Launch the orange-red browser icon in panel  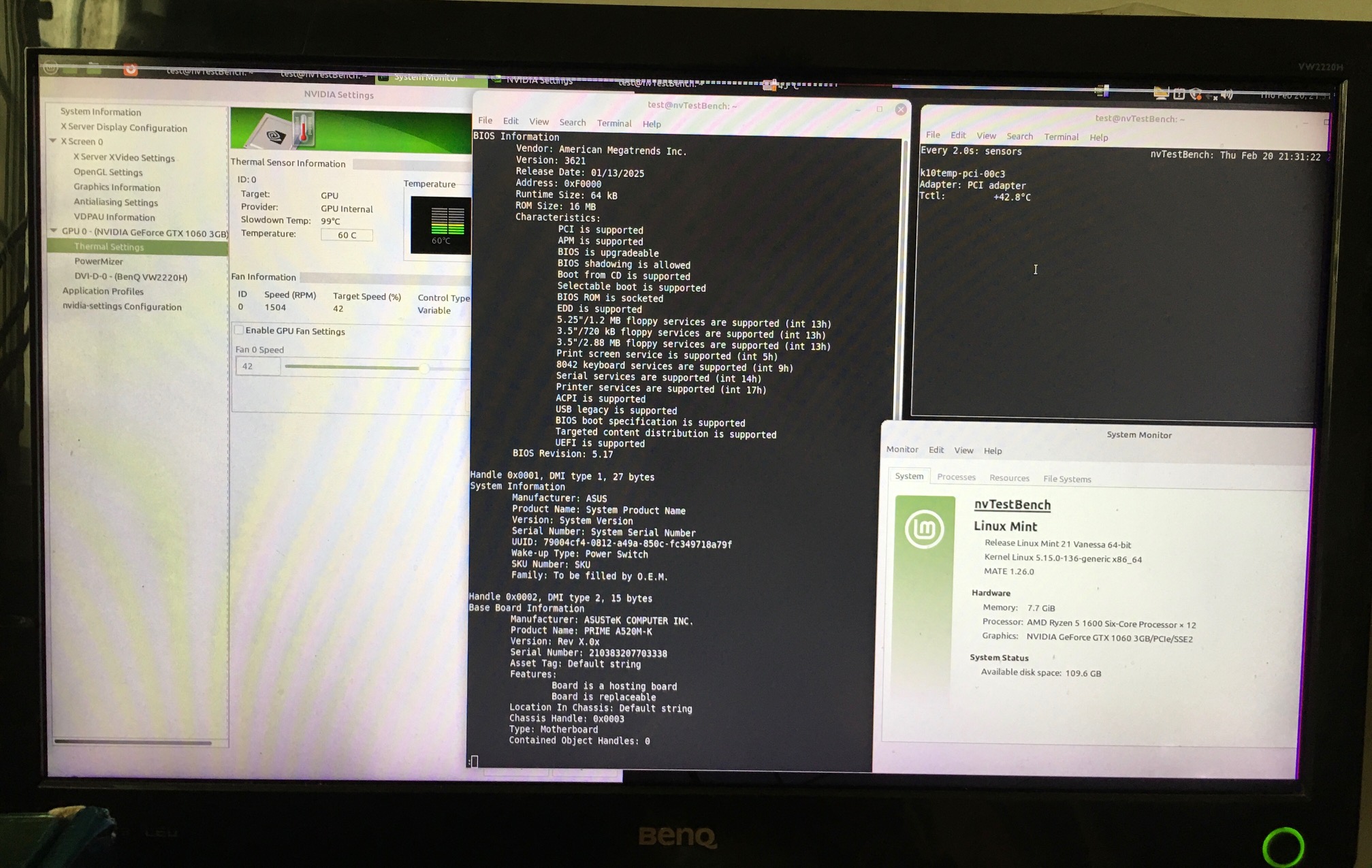[x=130, y=69]
